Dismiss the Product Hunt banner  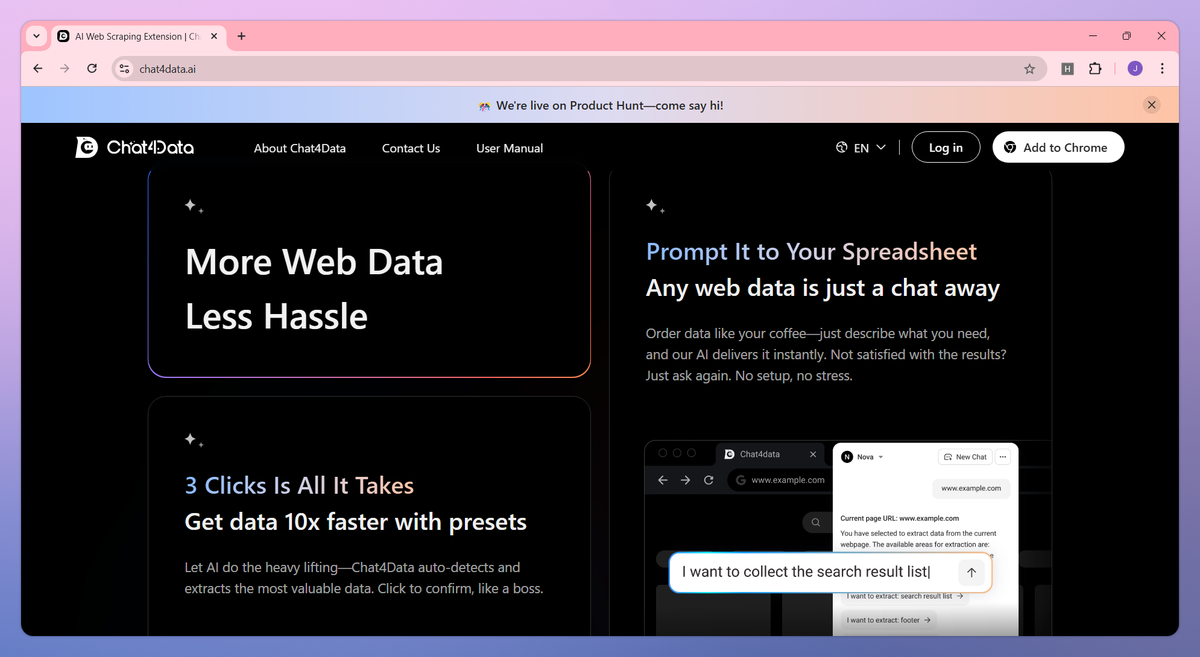click(1152, 105)
